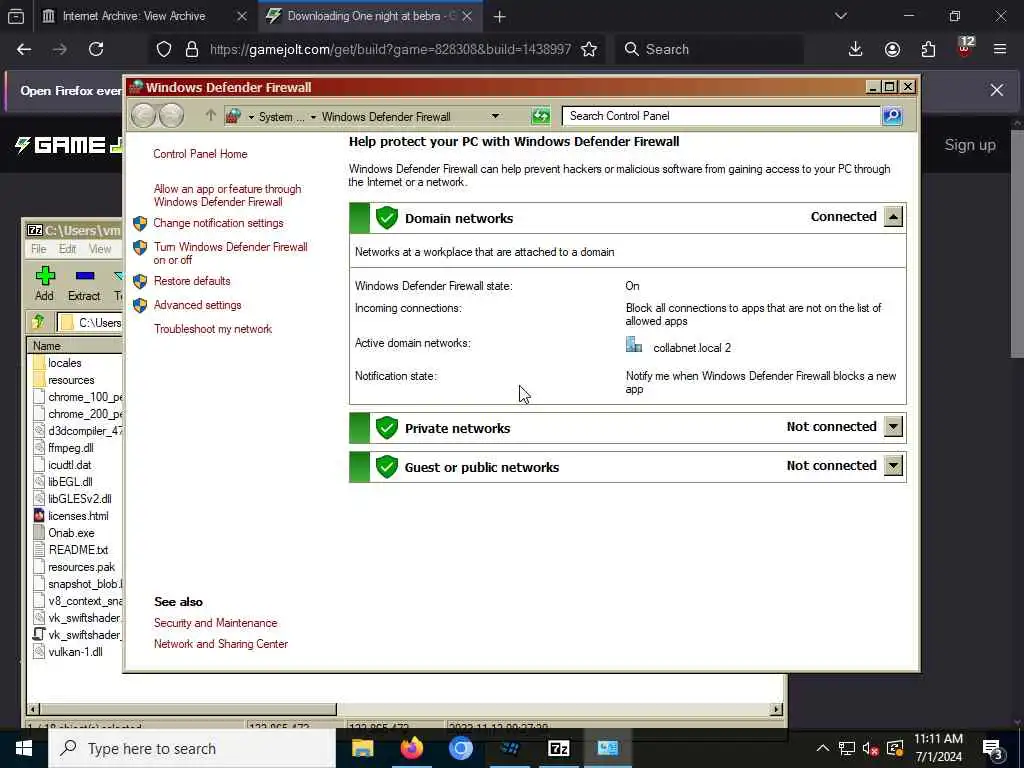
Task: Click the tracking protection shield icon
Action: pos(164,49)
